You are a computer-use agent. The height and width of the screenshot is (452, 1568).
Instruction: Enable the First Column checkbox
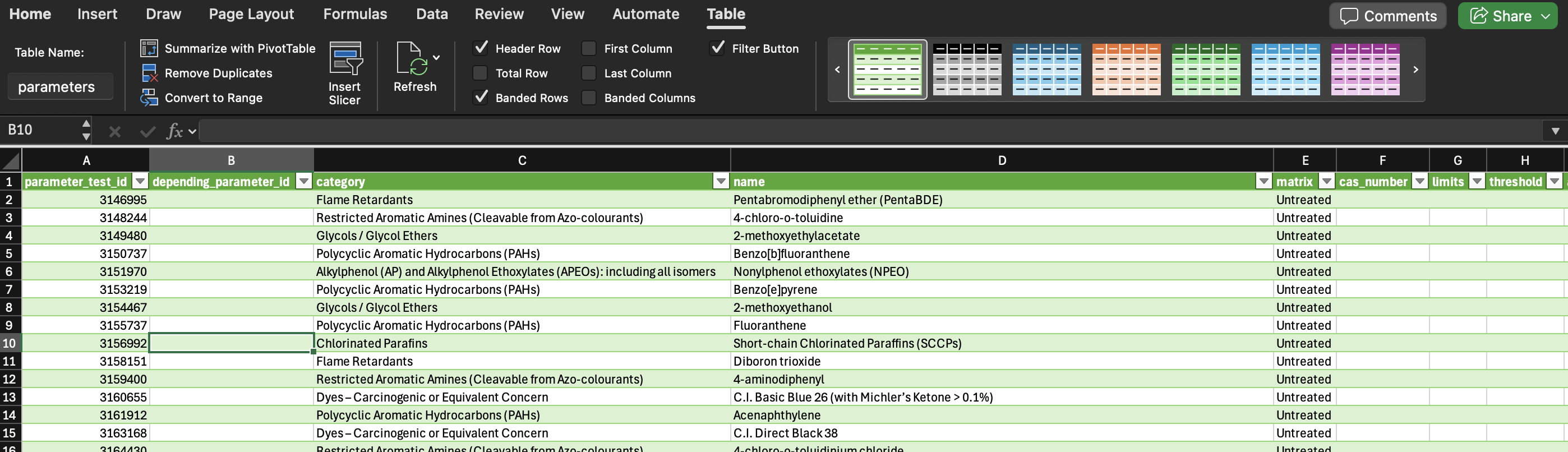pos(589,48)
